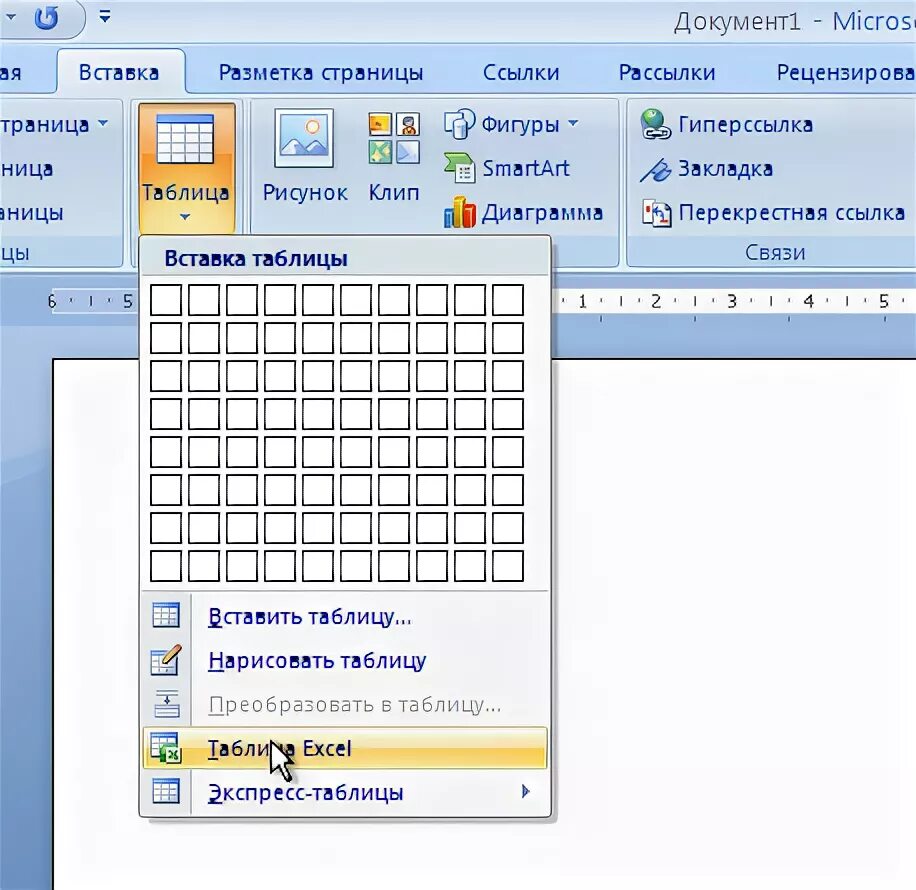Click the Таблица Excel spreadsheet icon

(166, 748)
